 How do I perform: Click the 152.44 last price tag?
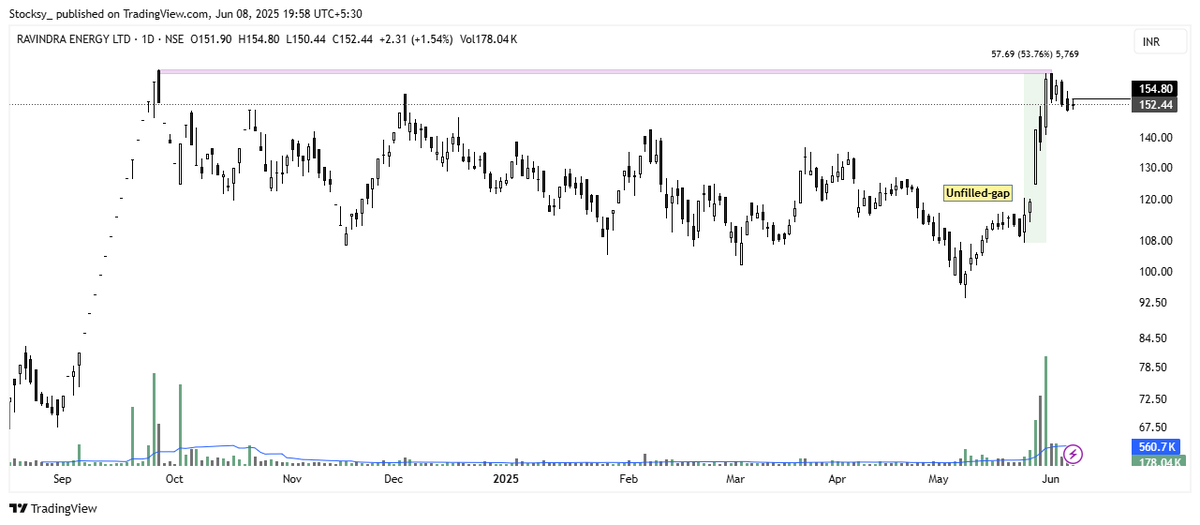click(1153, 104)
